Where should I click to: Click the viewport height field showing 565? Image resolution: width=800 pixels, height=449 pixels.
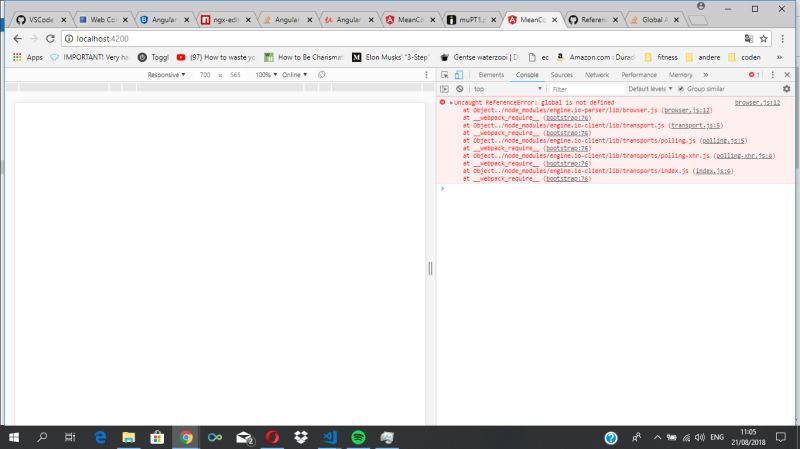coord(235,74)
